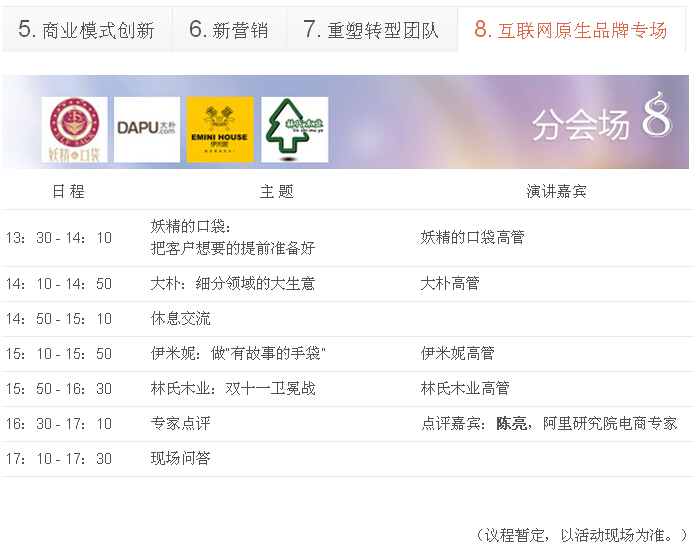This screenshot has height=549, width=694.
Task: Click the DAPU 大朴 brand logo
Action: (x=147, y=130)
